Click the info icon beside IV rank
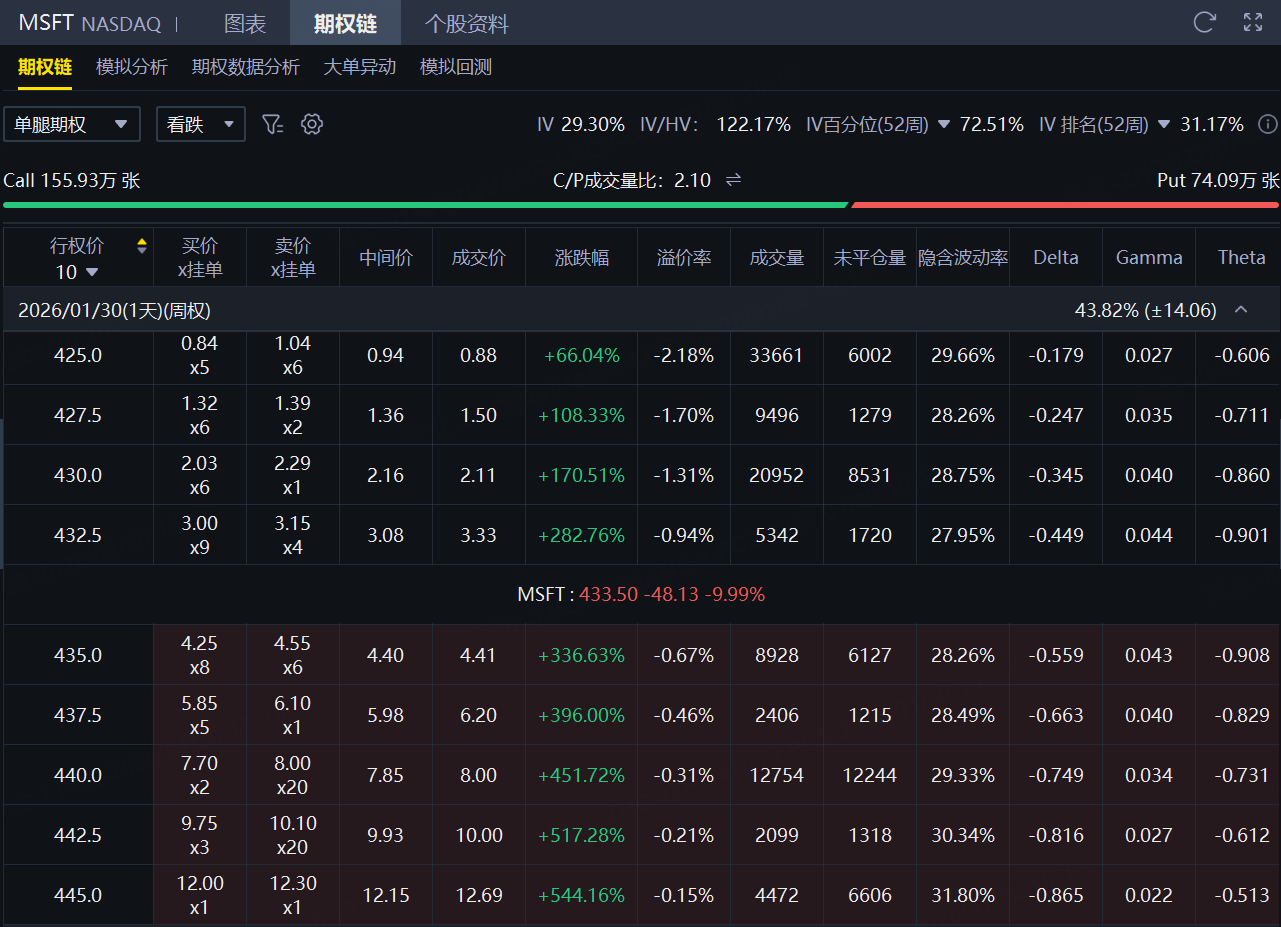Screen dimensions: 1281x927 (x=1267, y=124)
